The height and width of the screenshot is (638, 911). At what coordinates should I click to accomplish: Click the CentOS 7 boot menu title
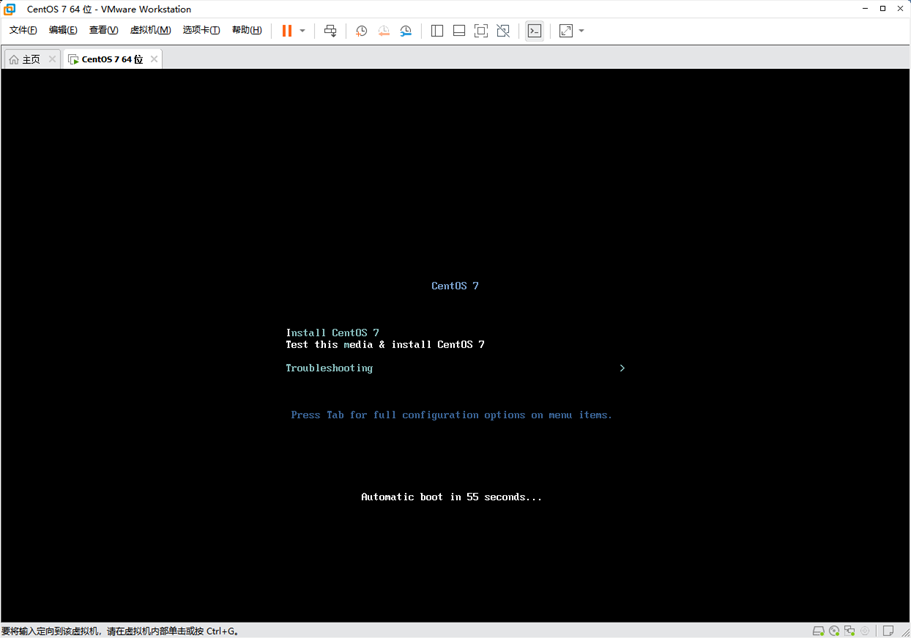(x=455, y=286)
